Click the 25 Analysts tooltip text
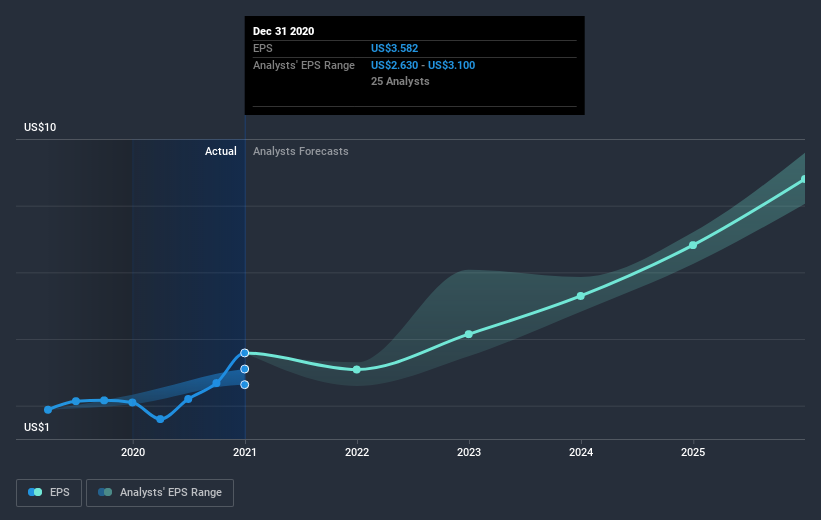Viewport: 821px width, 520px height. pyautogui.click(x=400, y=81)
